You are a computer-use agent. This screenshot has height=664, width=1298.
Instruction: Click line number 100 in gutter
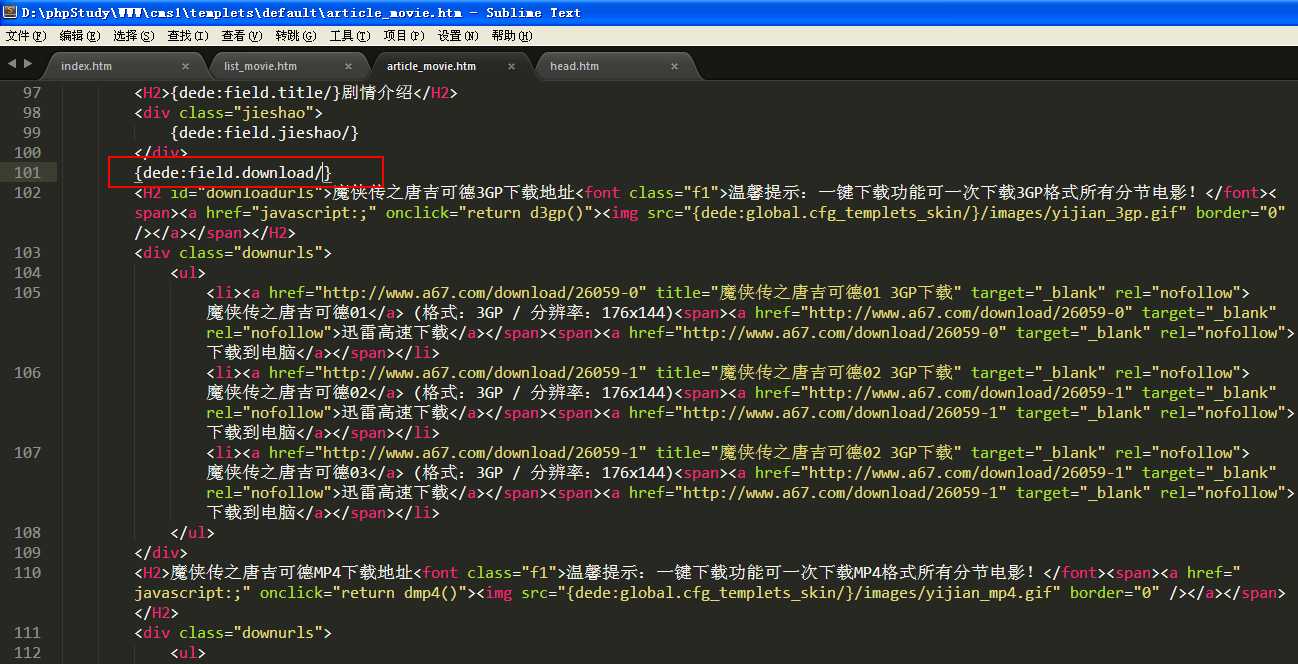click(28, 153)
